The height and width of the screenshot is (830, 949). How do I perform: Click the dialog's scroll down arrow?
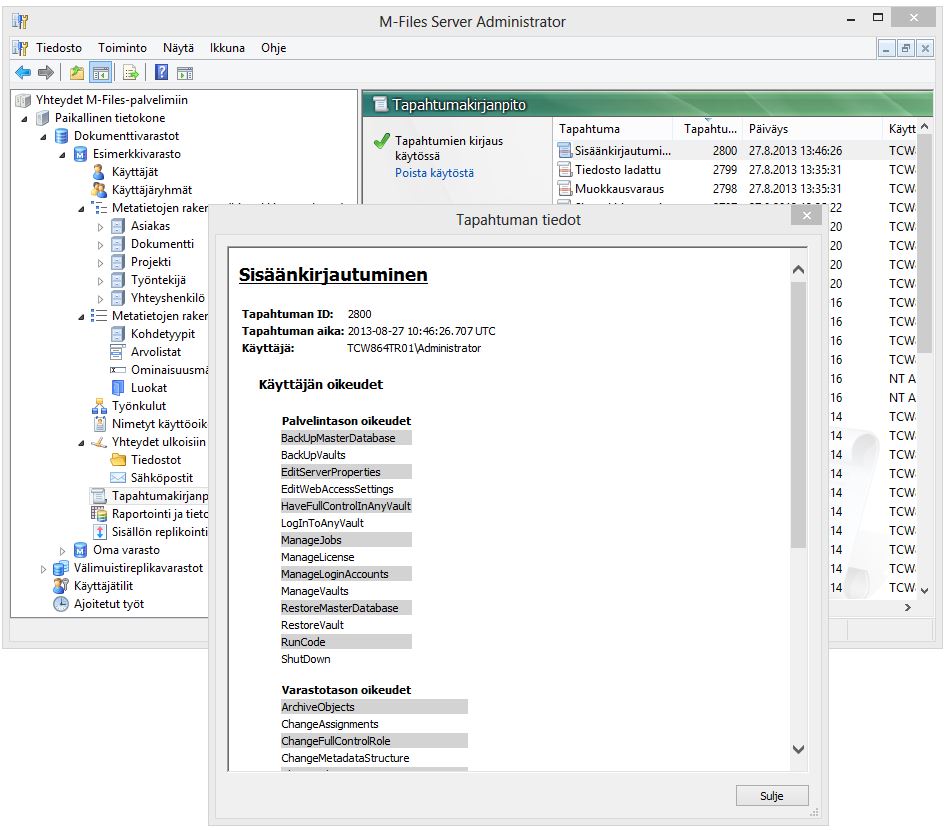click(x=799, y=749)
